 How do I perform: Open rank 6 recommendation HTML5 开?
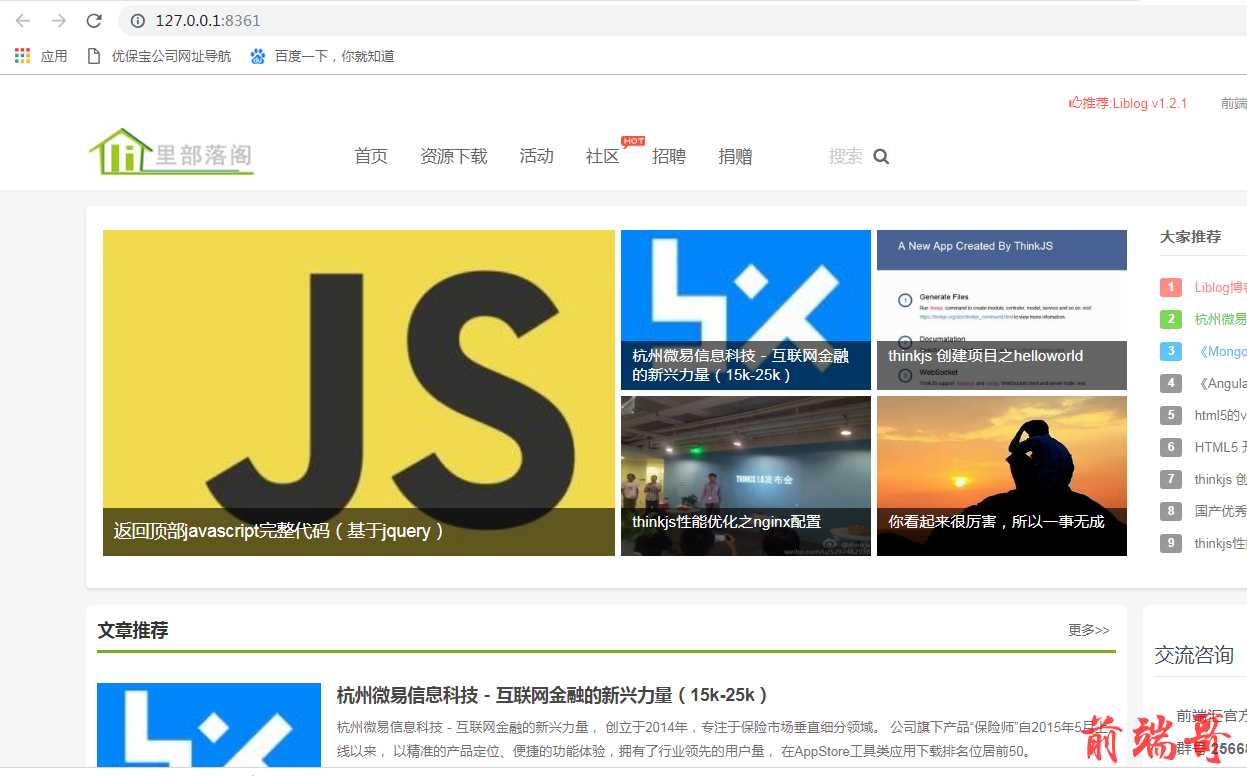click(1220, 447)
